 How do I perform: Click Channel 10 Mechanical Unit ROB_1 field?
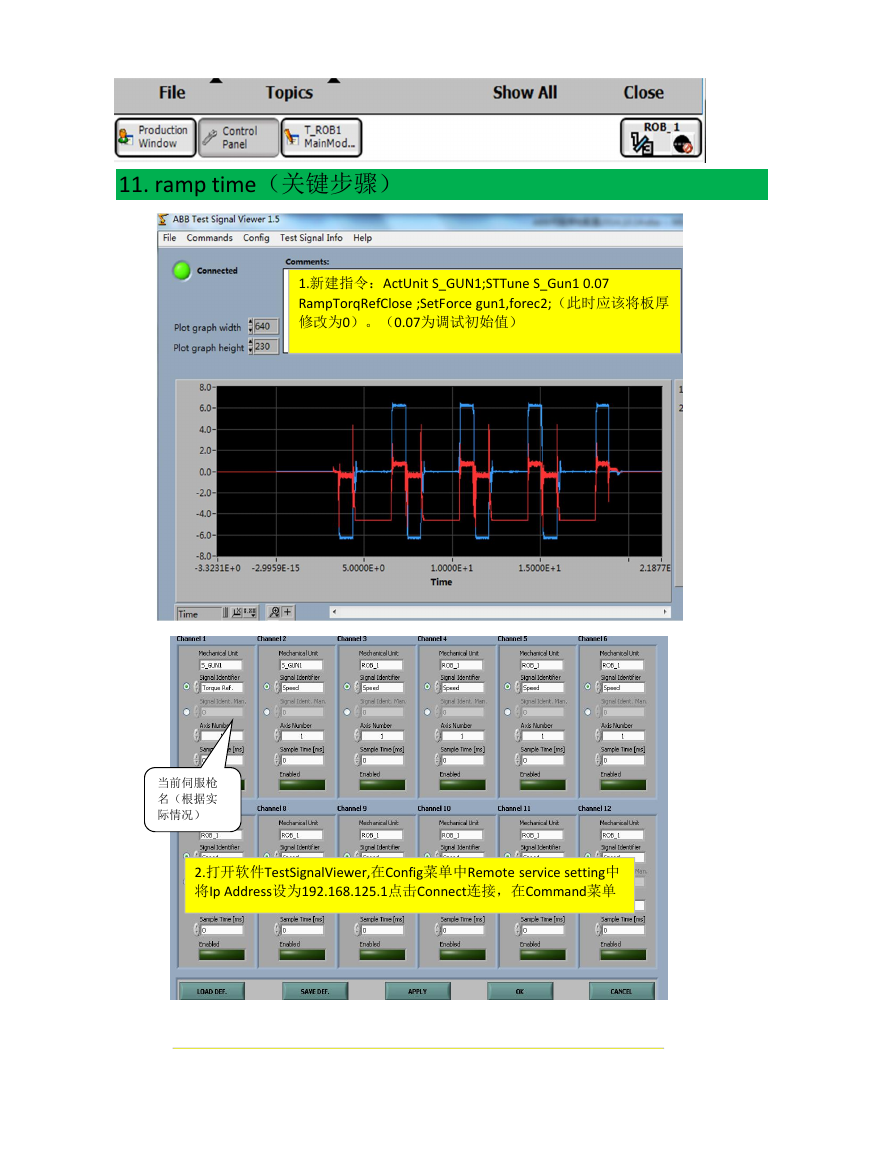pyautogui.click(x=462, y=835)
